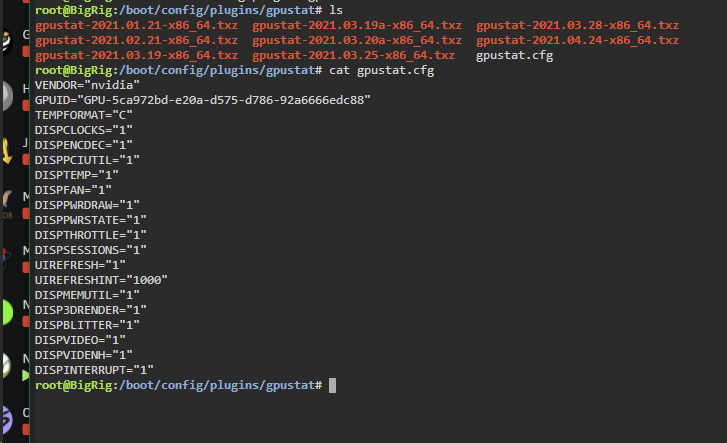The image size is (727, 443).
Task: Click gpustat-2021.03.25-x86_64.txz file name
Action: click(353, 55)
